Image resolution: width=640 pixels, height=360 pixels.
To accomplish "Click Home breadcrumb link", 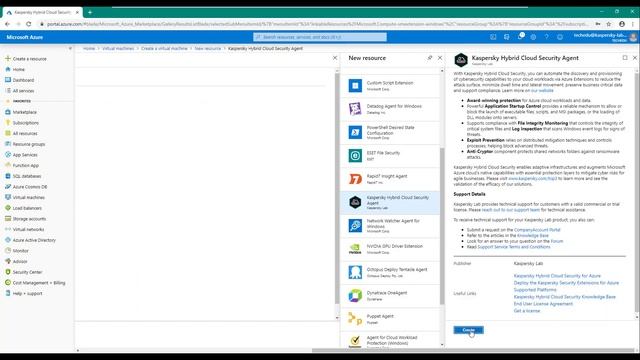I will tap(89, 48).
